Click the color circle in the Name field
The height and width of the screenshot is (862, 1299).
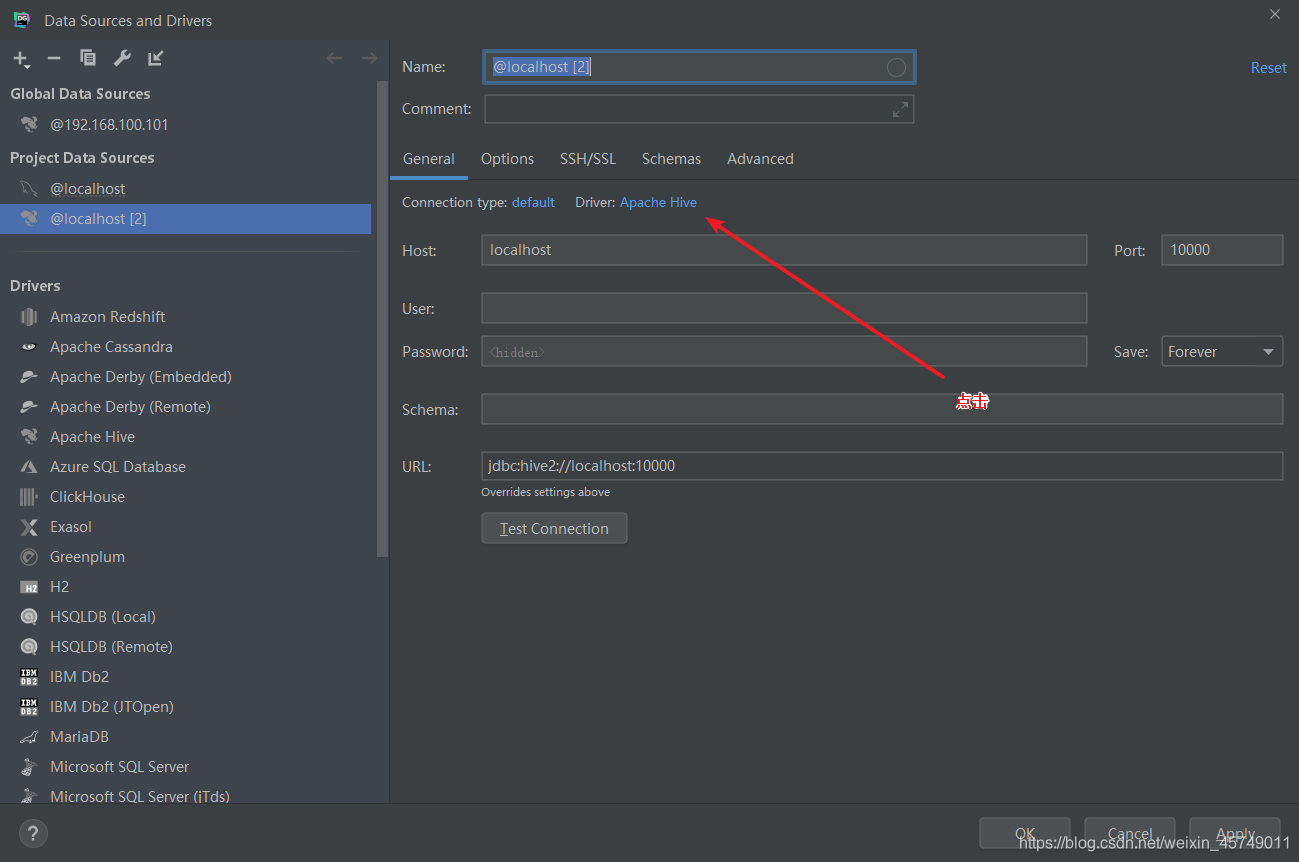[x=896, y=68]
